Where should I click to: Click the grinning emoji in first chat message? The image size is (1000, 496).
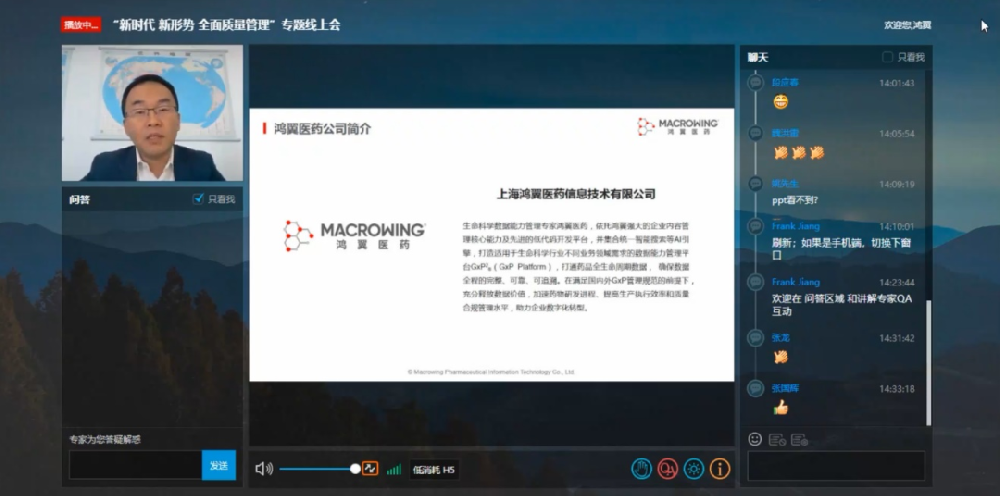[x=781, y=101]
